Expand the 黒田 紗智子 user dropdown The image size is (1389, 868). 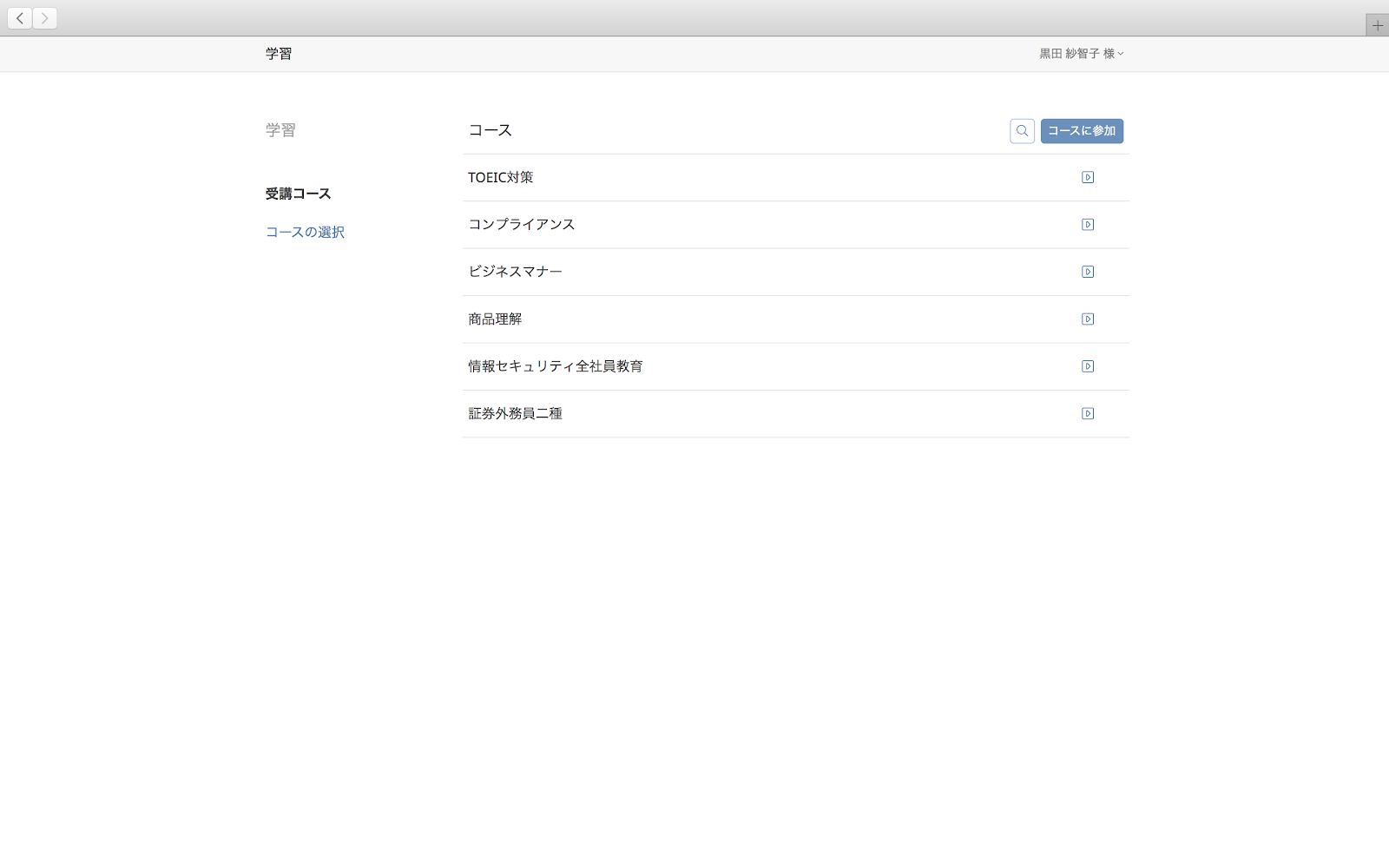pos(1081,54)
